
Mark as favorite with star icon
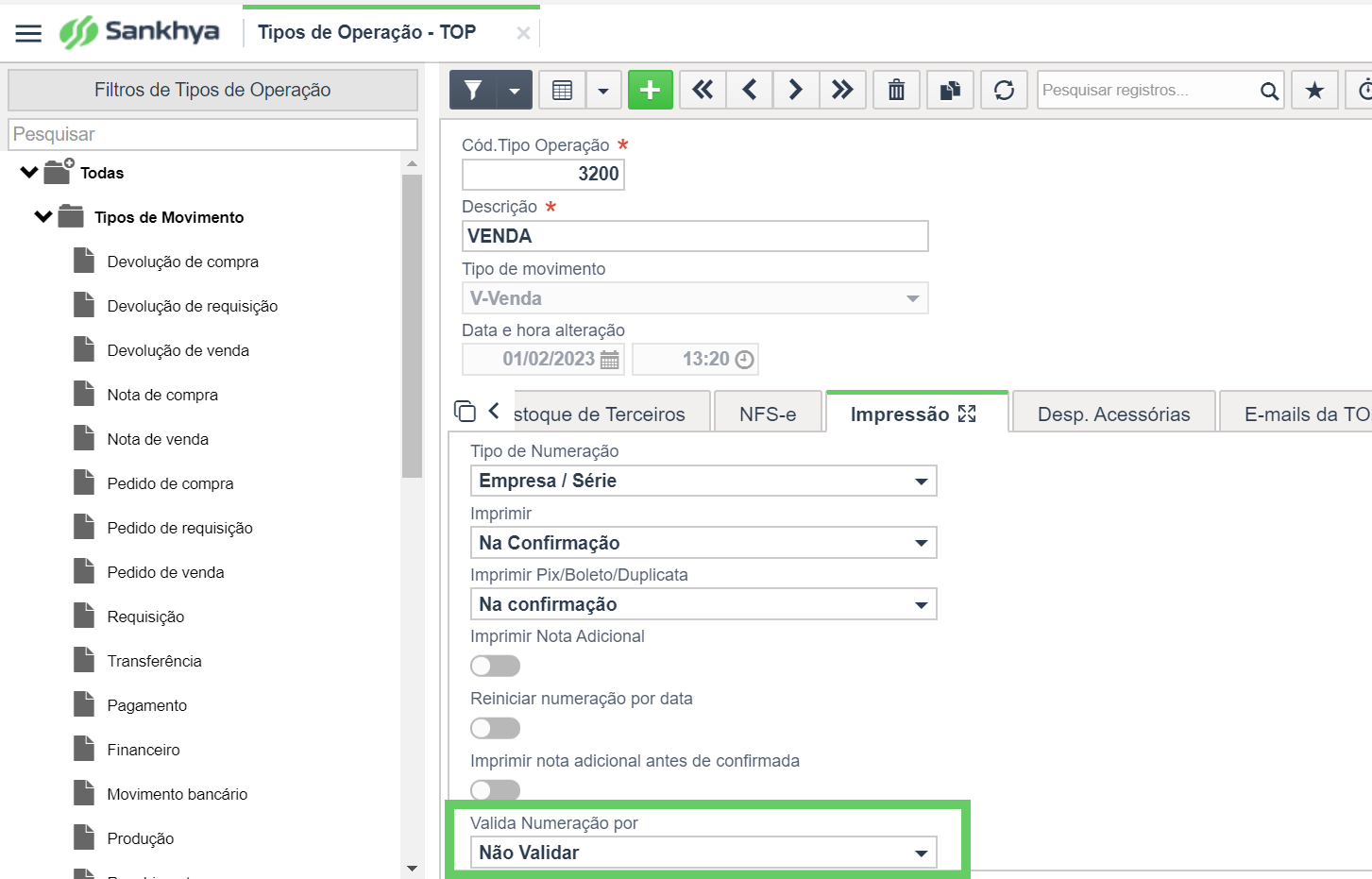click(1314, 90)
